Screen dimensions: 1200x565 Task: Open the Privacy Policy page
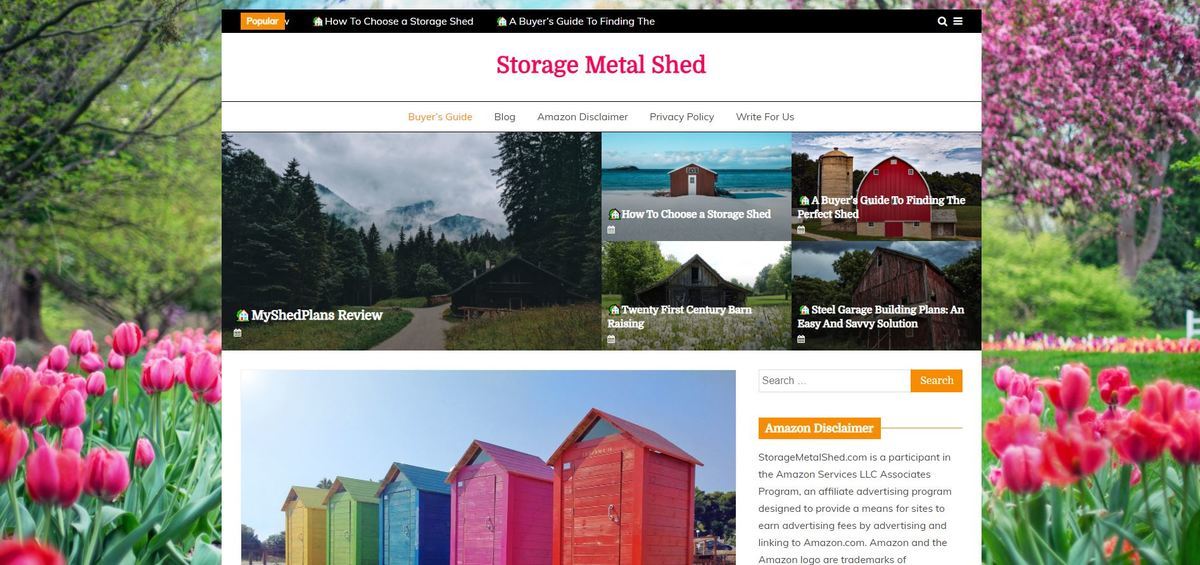tap(682, 117)
